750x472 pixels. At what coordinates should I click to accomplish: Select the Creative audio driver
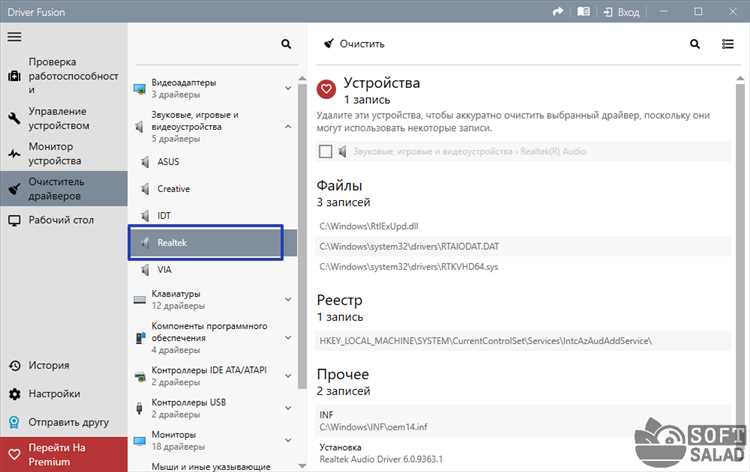point(212,189)
